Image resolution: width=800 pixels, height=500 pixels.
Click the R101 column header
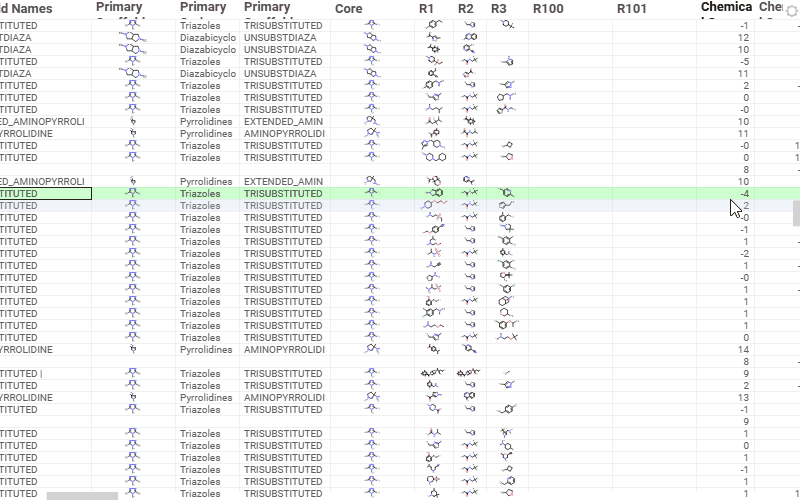click(x=632, y=9)
